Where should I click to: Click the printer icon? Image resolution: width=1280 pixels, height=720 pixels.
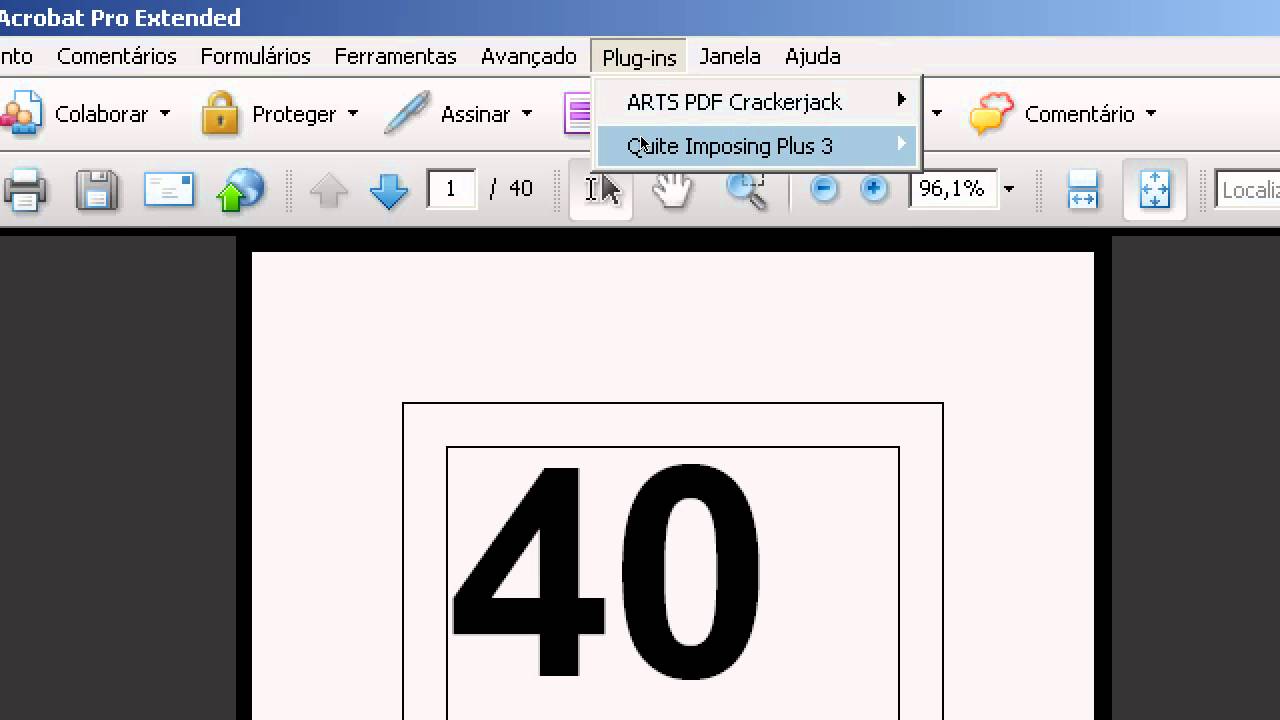[24, 189]
